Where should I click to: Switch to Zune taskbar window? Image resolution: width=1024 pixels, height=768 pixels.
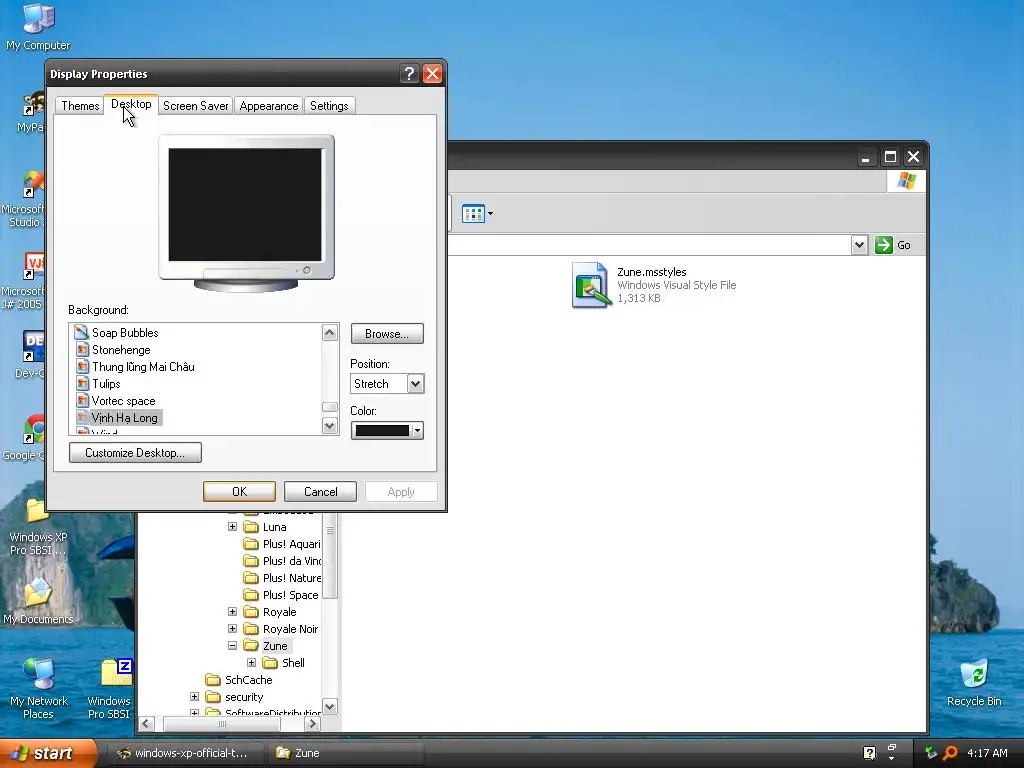(344, 753)
